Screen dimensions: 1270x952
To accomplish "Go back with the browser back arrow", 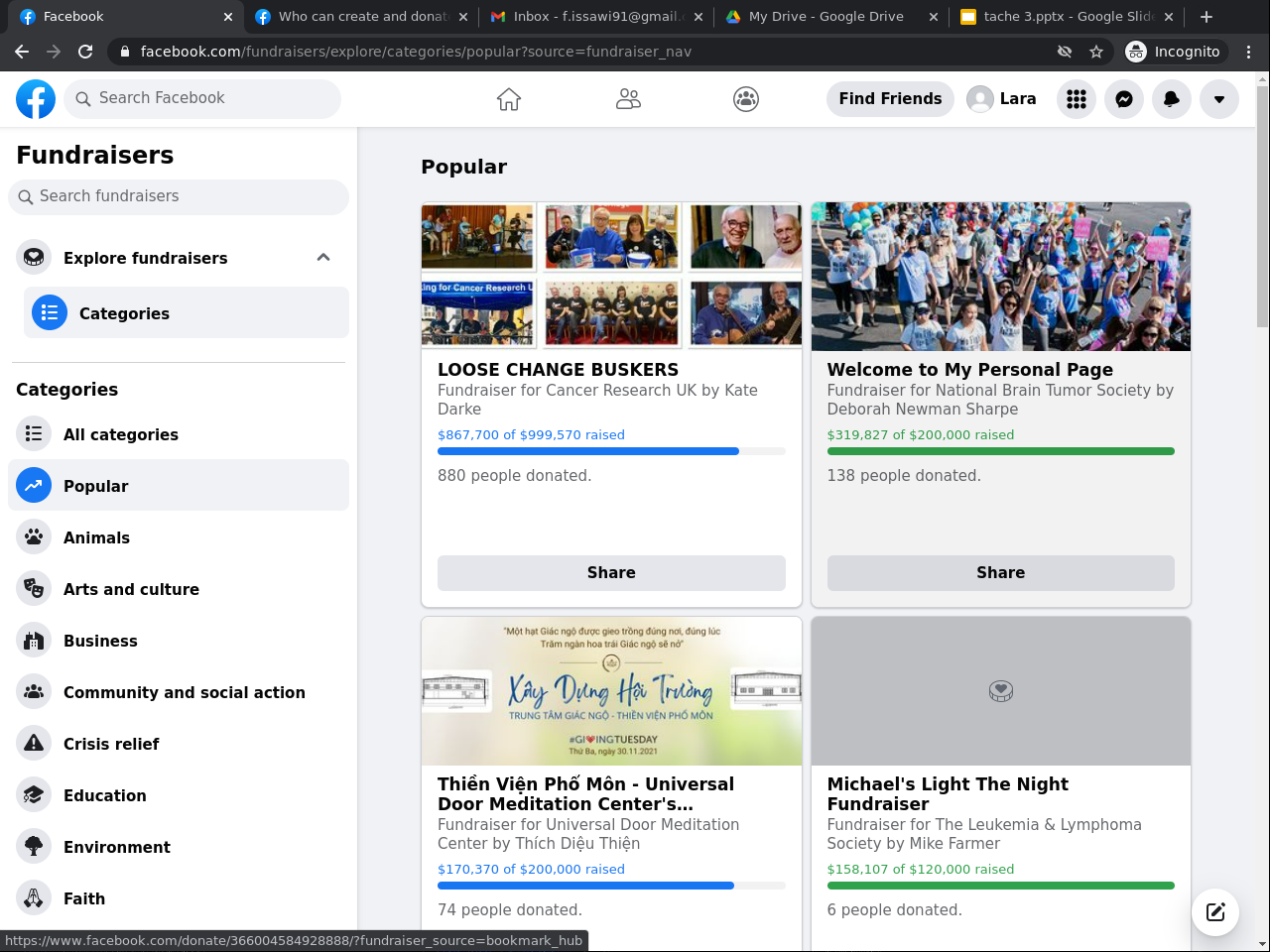I will tap(22, 52).
